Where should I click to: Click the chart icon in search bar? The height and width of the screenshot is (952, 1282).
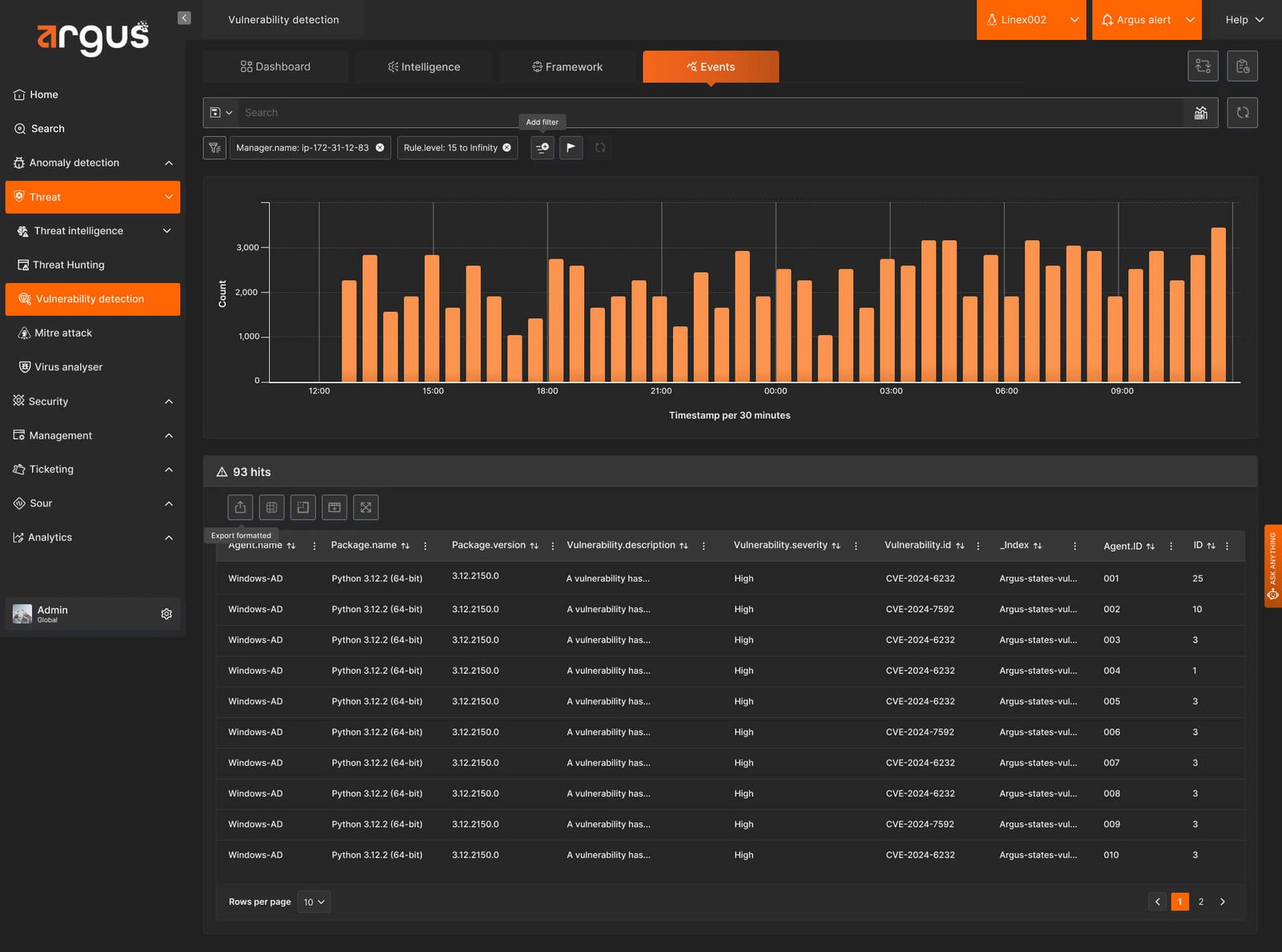[1201, 113]
